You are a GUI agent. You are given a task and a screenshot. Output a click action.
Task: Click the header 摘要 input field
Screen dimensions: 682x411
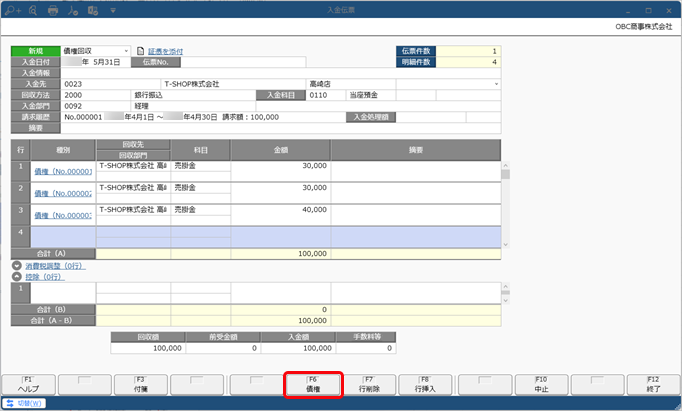click(281, 128)
